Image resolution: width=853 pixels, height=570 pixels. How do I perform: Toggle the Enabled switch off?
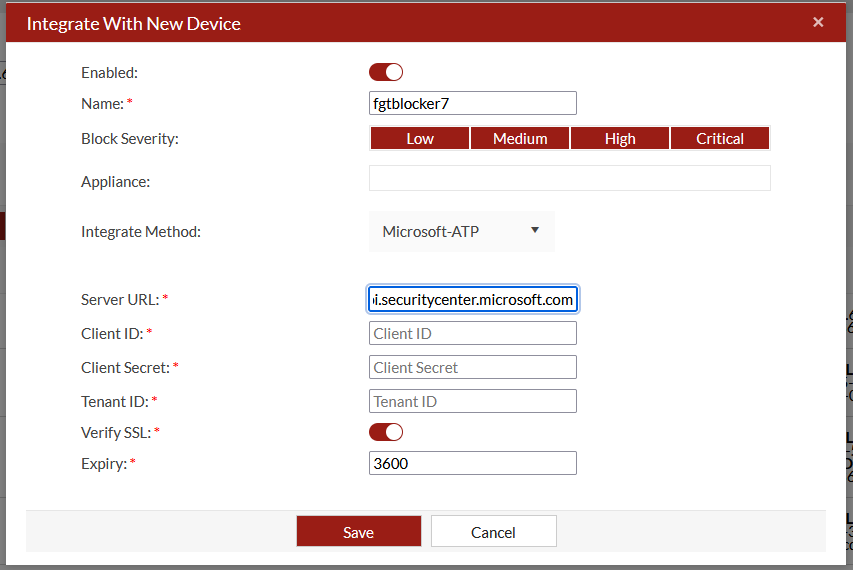pos(386,72)
